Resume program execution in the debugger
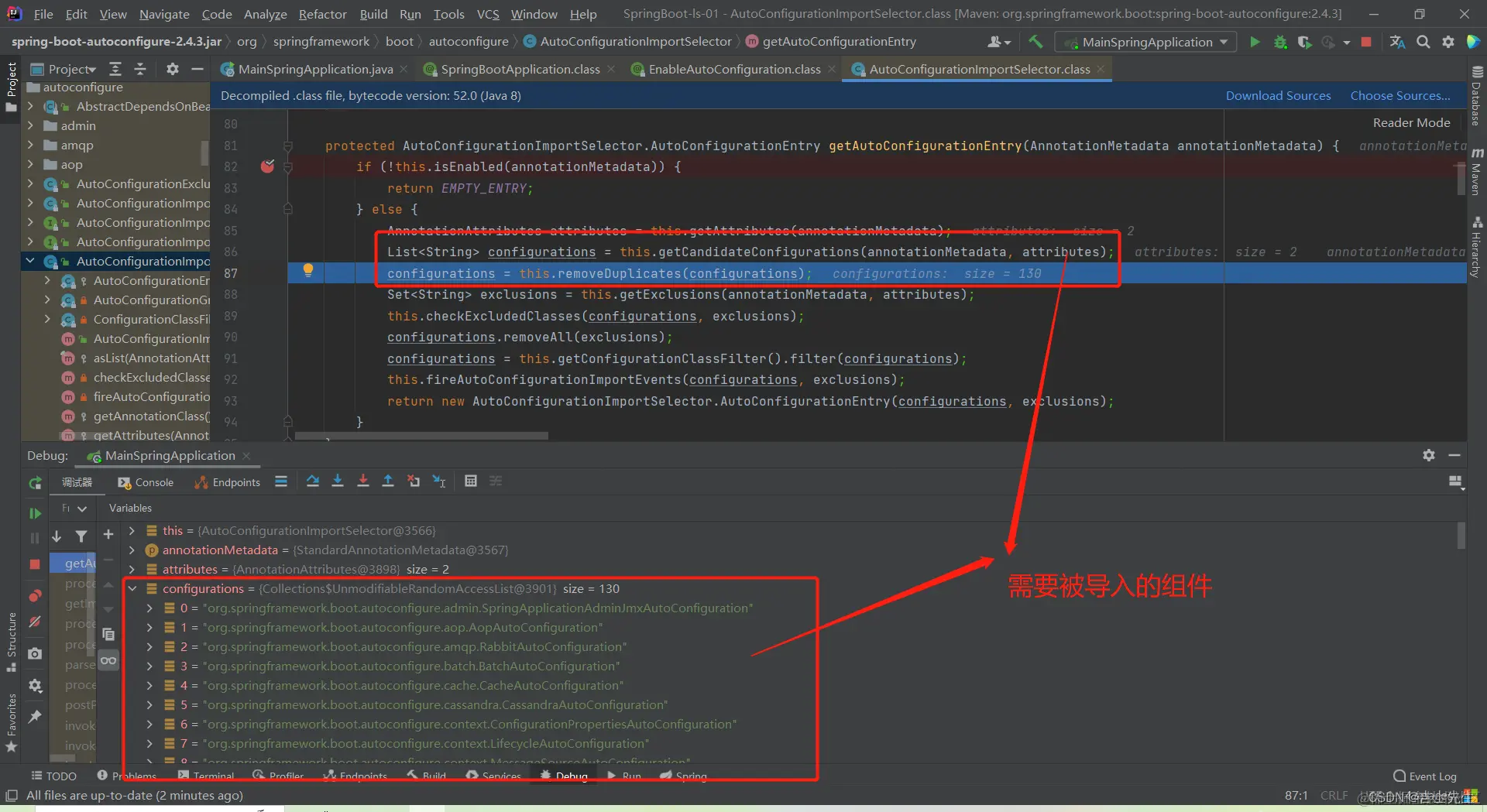Image resolution: width=1487 pixels, height=812 pixels. coord(35,512)
